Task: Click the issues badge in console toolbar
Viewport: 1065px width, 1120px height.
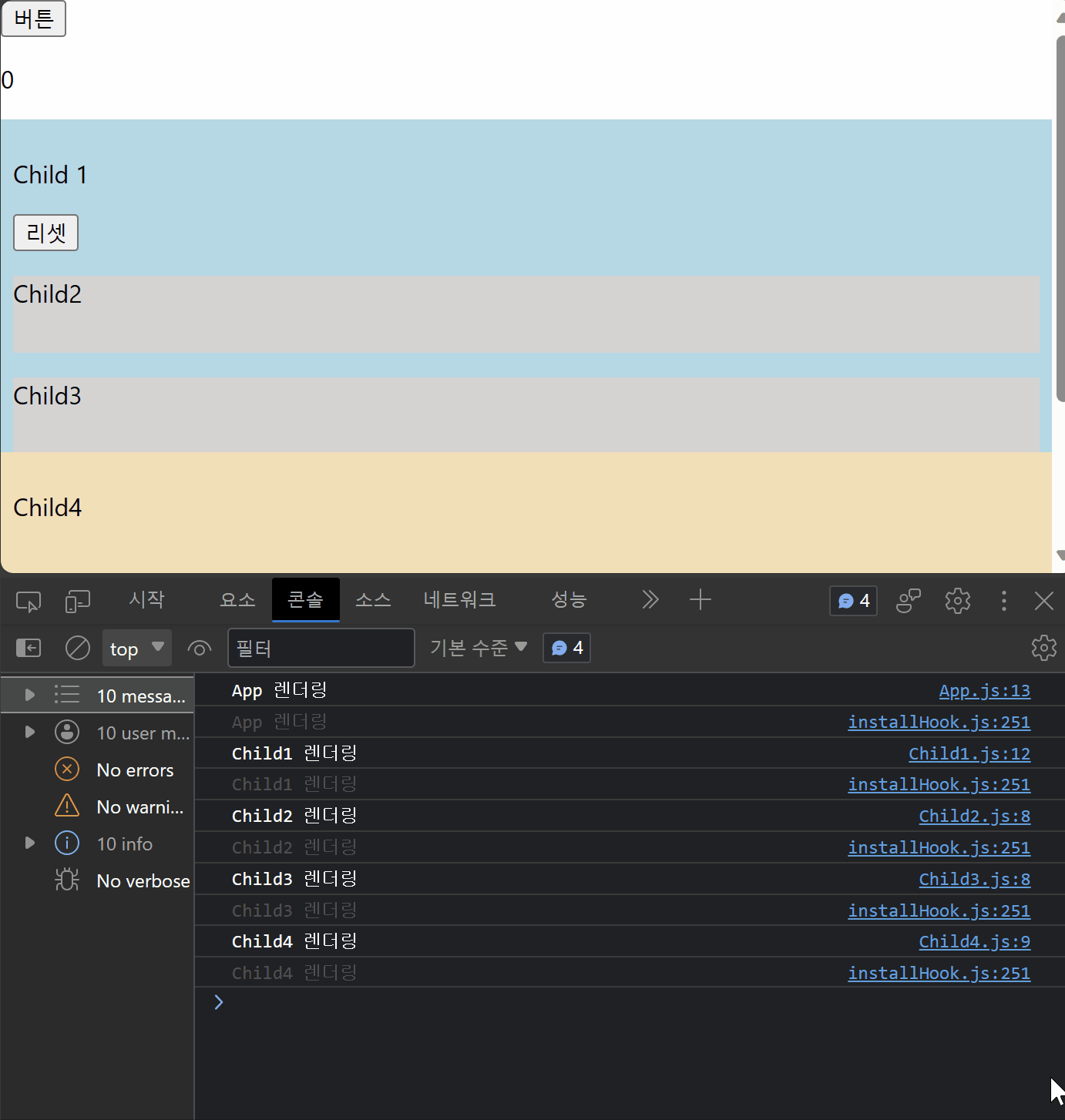Action: [566, 648]
